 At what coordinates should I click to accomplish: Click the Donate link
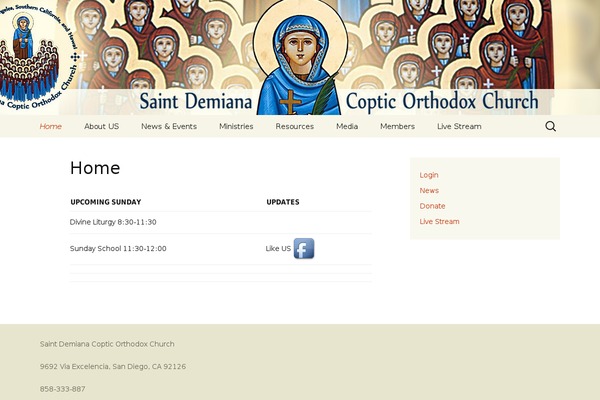pos(432,206)
